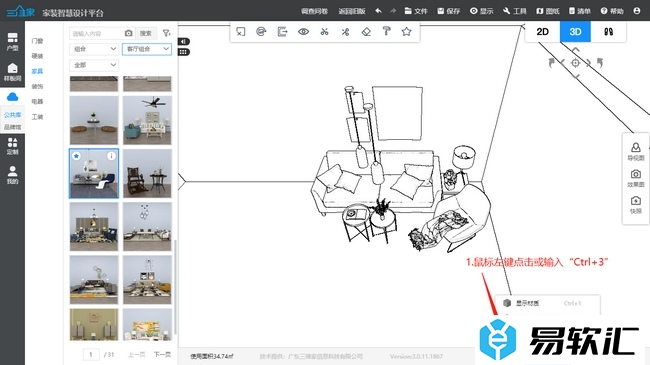Open the 效果图 render camera icon

[635, 178]
